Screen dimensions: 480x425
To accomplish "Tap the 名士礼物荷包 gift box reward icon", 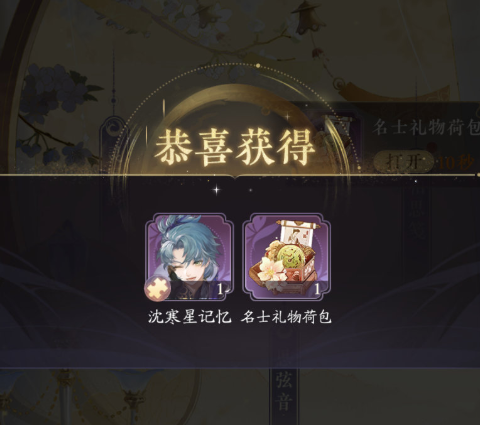I will point(287,257).
